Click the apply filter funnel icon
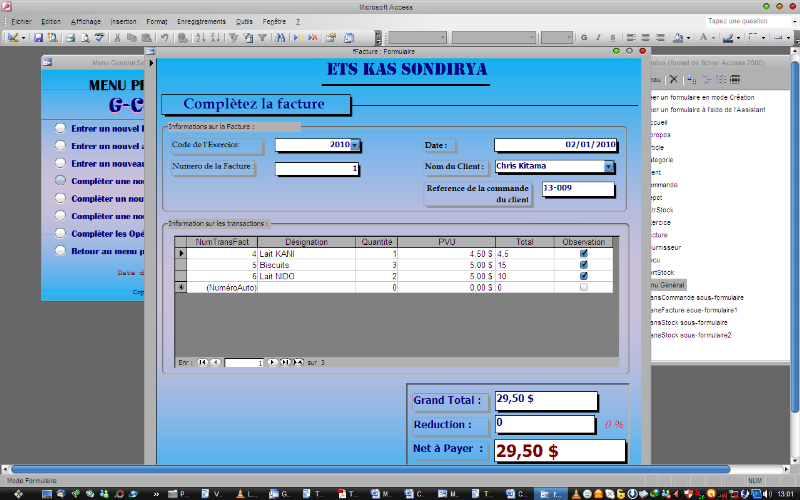Image resolution: width=800 pixels, height=500 pixels. 262,38
